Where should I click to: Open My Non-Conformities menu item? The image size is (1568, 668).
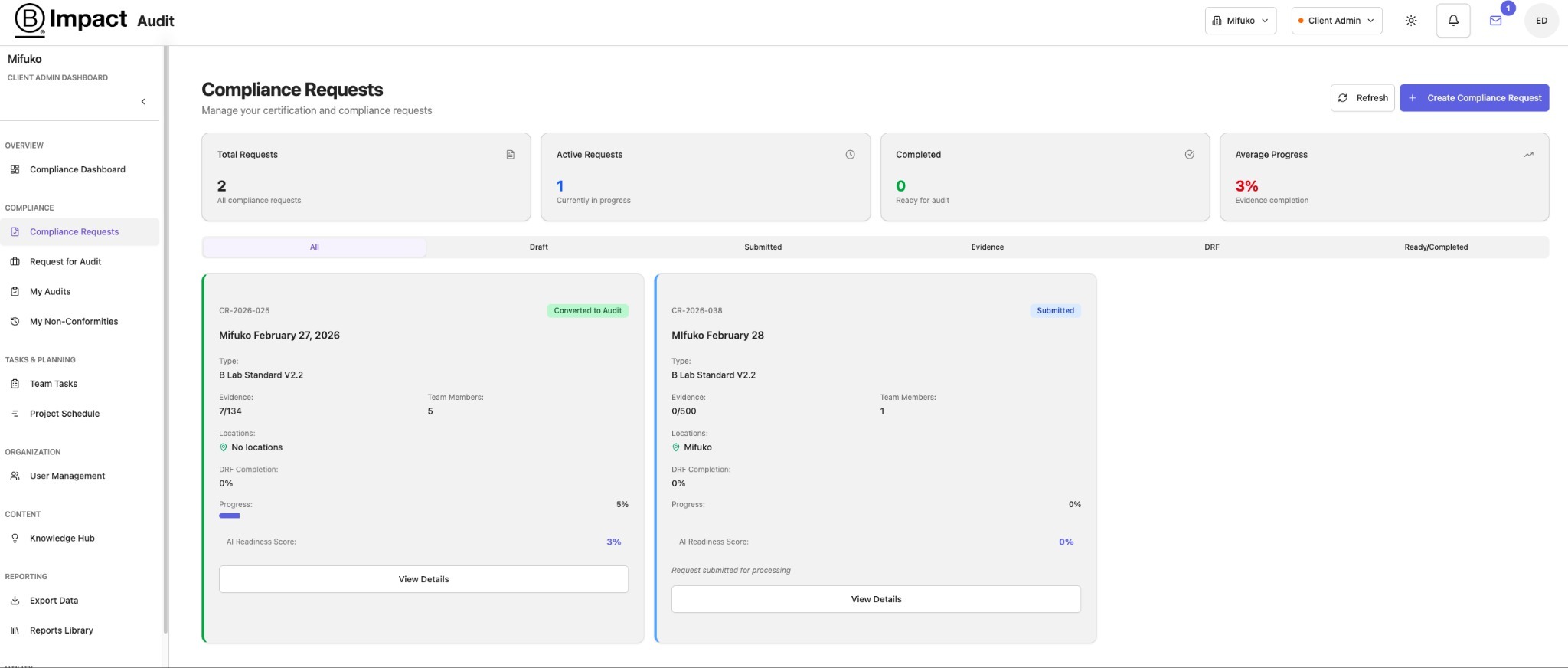(80, 321)
